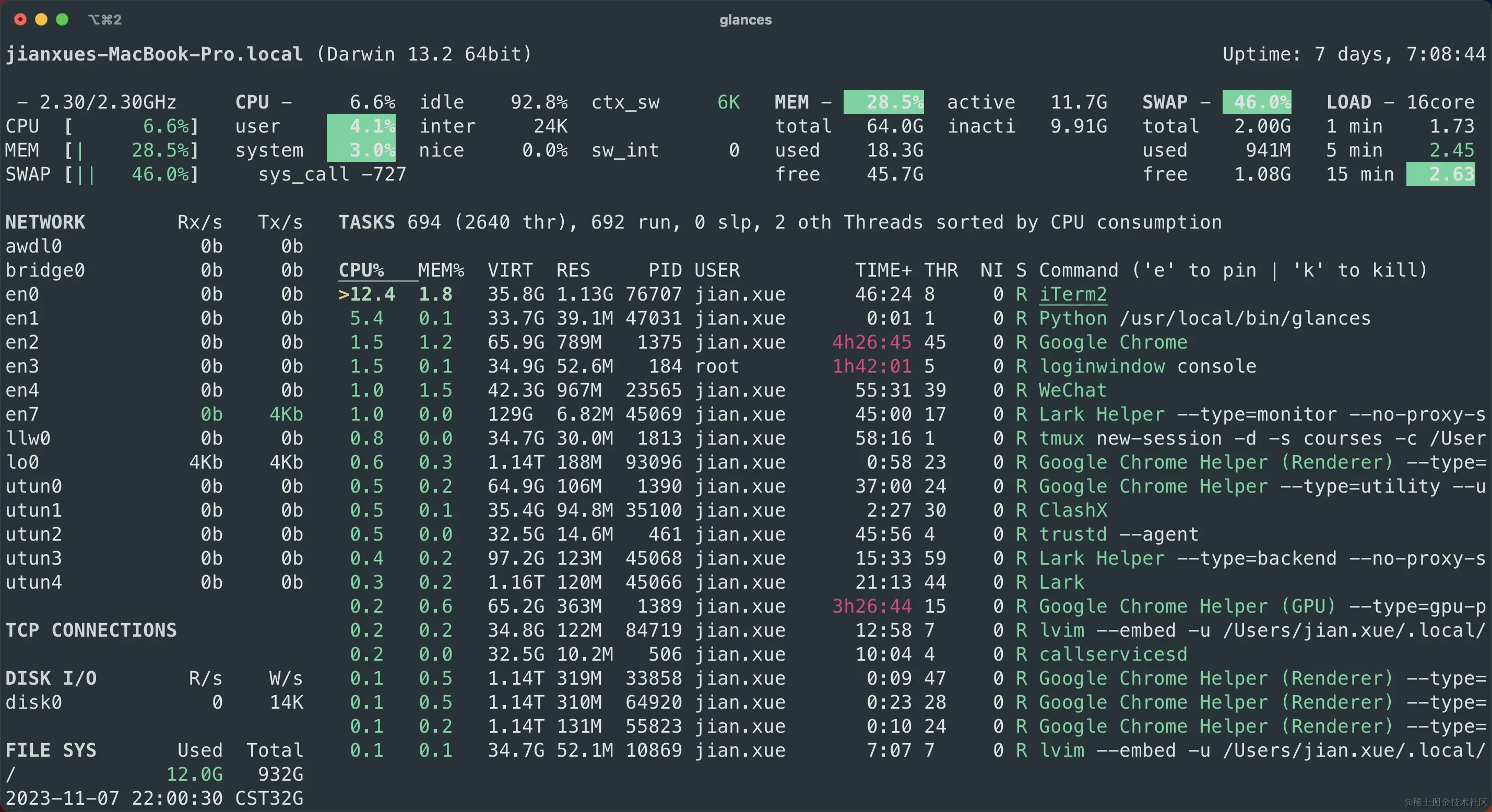Click the highlighted 46.0% SWAP value

1256,102
